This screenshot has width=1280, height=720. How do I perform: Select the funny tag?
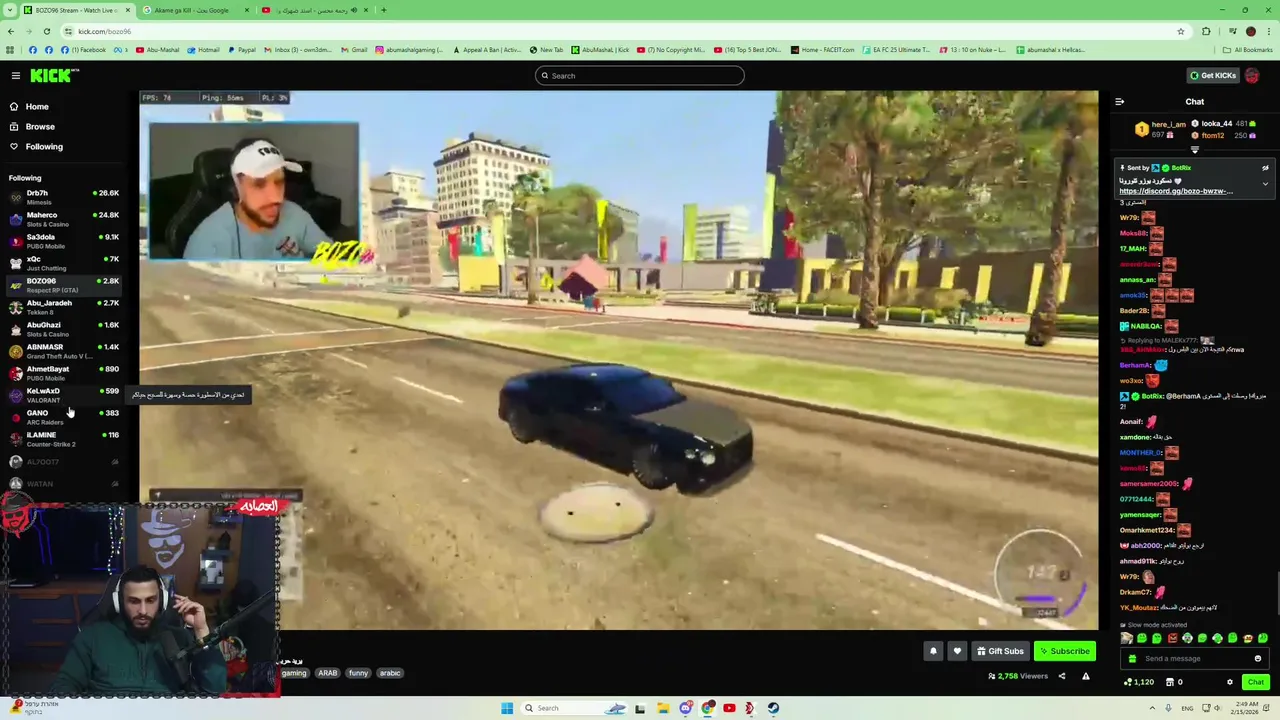(x=358, y=673)
